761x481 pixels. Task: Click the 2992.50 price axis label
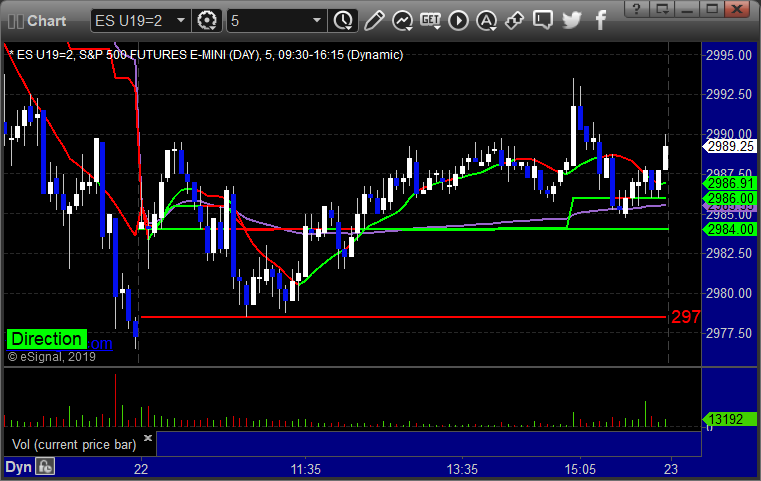click(729, 94)
